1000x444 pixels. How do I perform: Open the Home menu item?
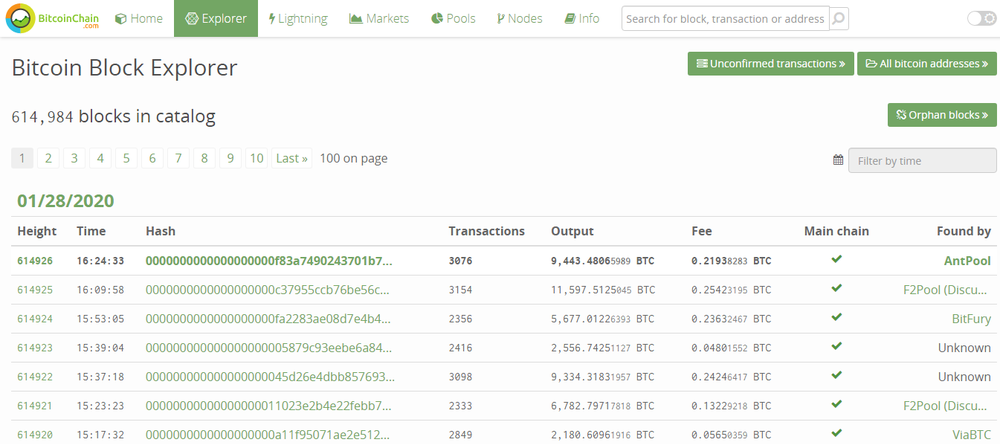[x=139, y=18]
